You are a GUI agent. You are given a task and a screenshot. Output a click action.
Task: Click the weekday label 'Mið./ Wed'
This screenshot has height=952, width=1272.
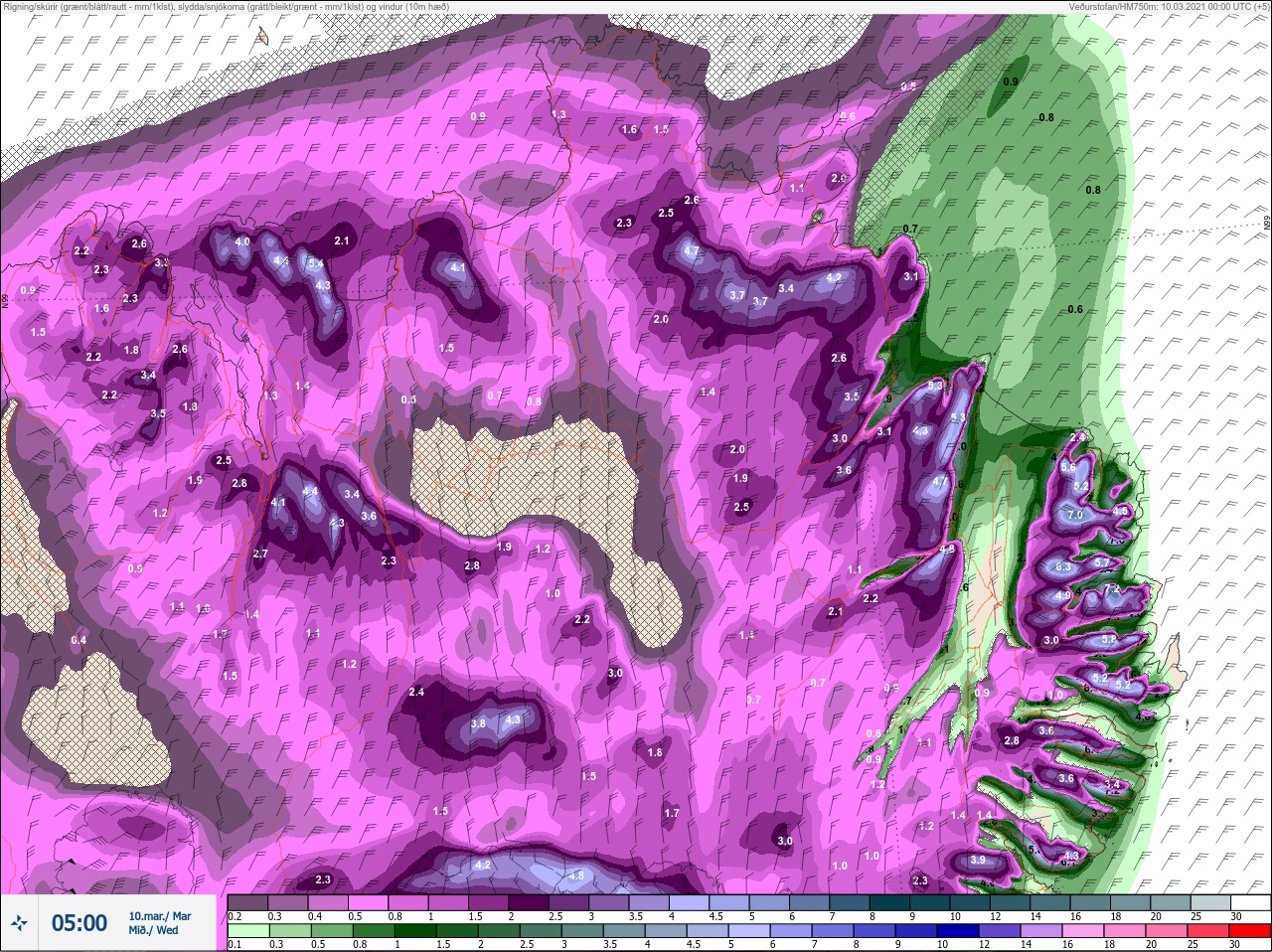pos(153,931)
